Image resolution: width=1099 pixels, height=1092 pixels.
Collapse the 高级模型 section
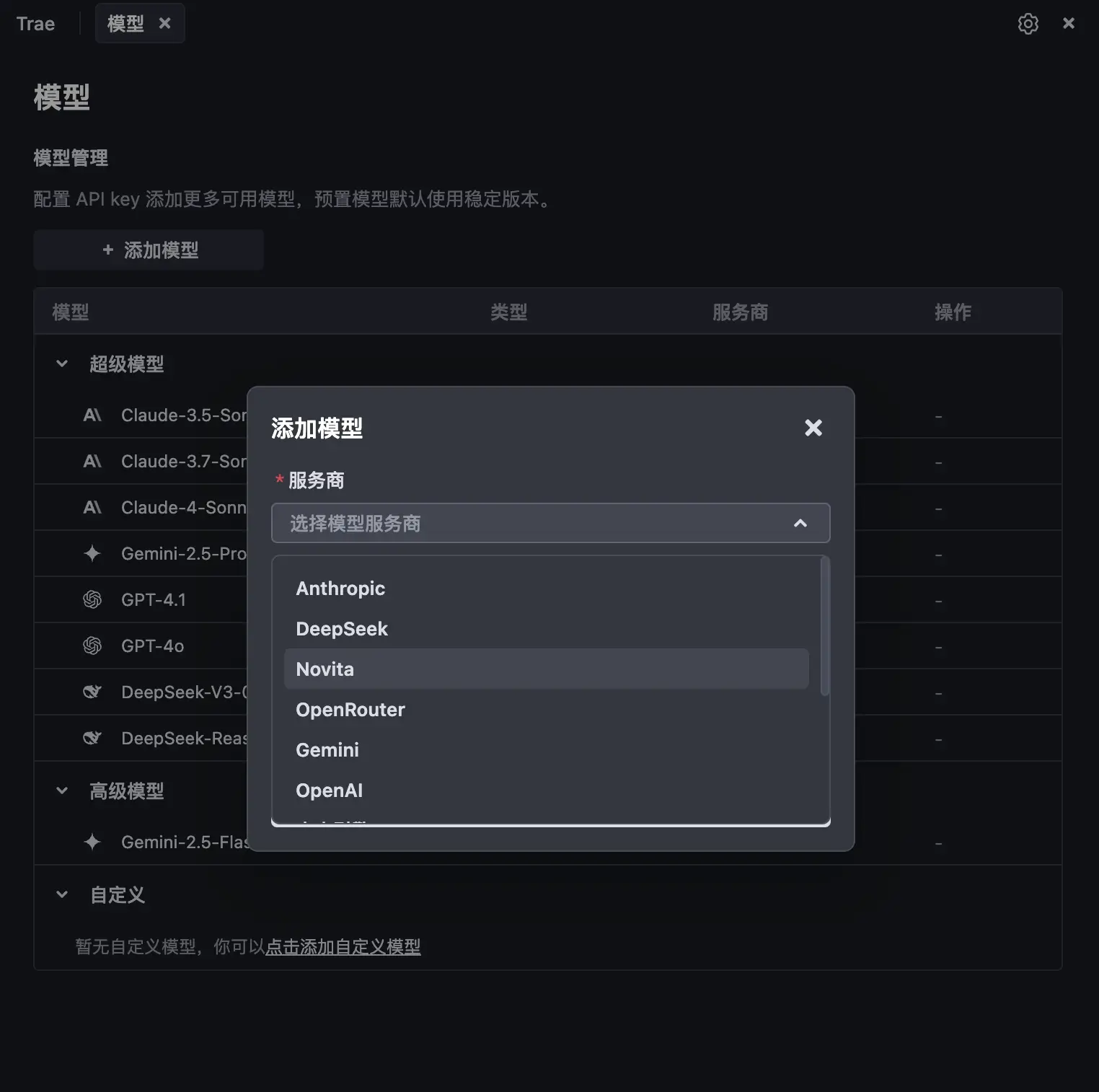coord(62,791)
